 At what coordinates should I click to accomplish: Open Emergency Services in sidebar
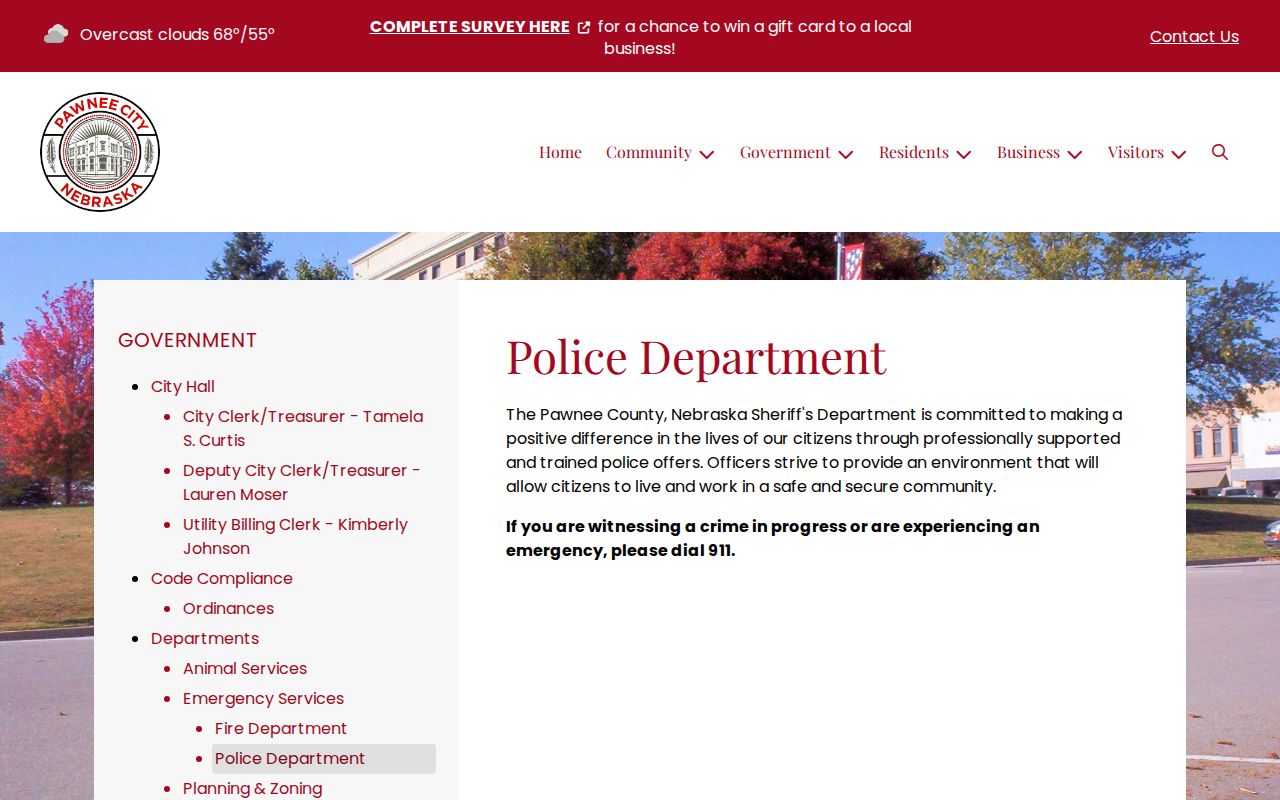(x=263, y=698)
